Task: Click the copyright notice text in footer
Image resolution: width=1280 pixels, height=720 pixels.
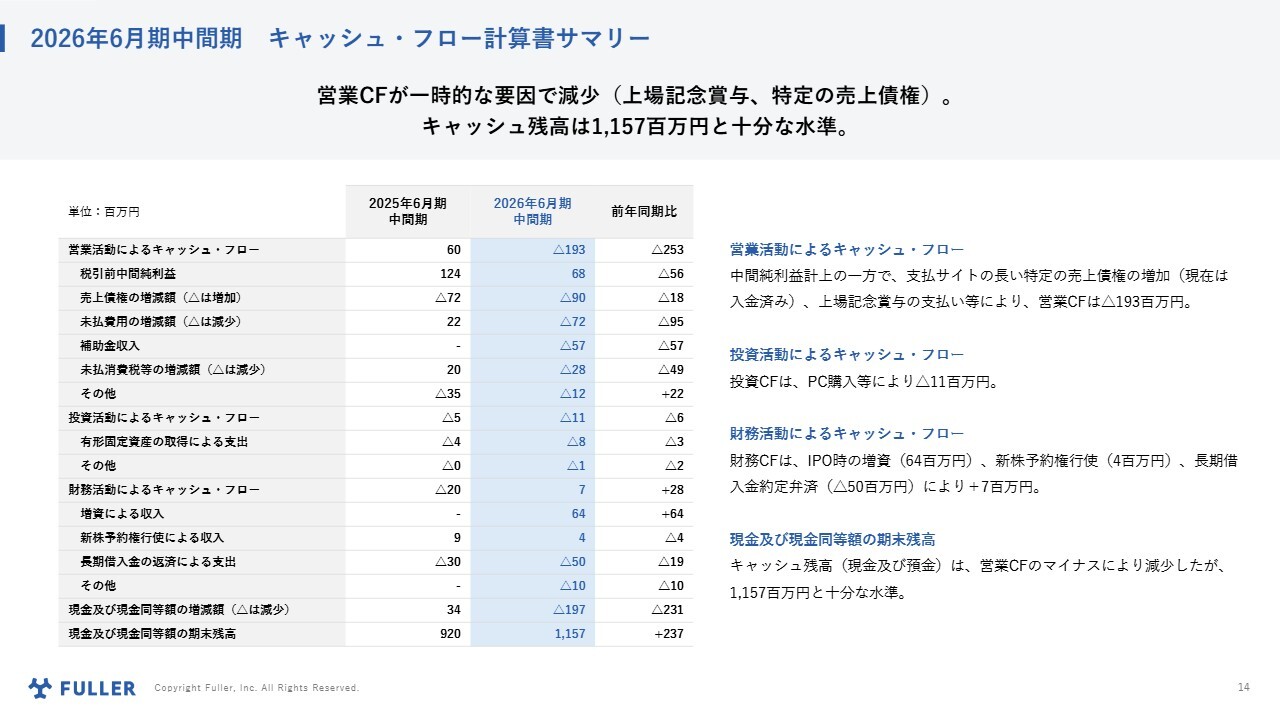Action: (x=256, y=688)
